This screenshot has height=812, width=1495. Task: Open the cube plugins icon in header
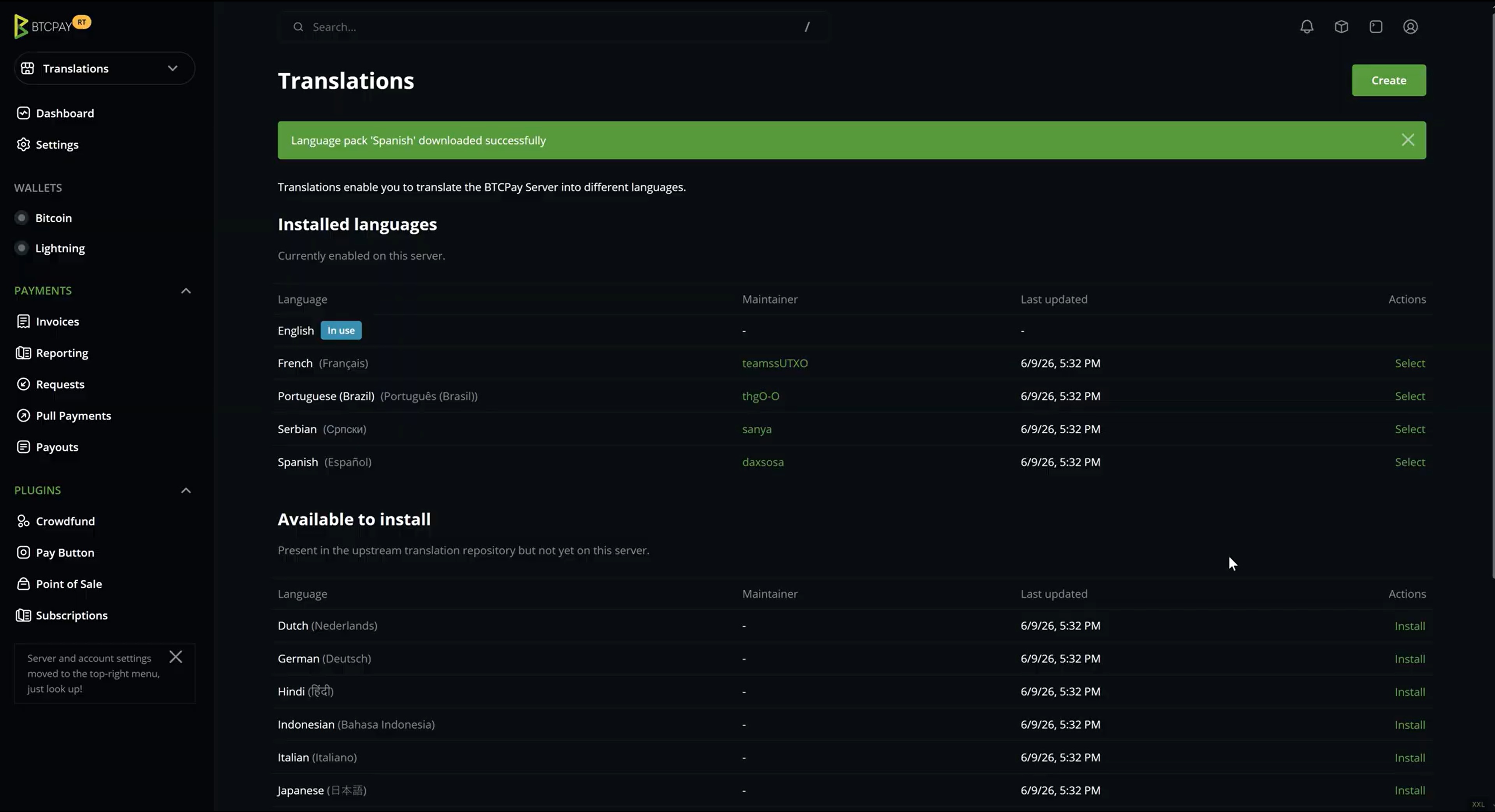click(1341, 27)
